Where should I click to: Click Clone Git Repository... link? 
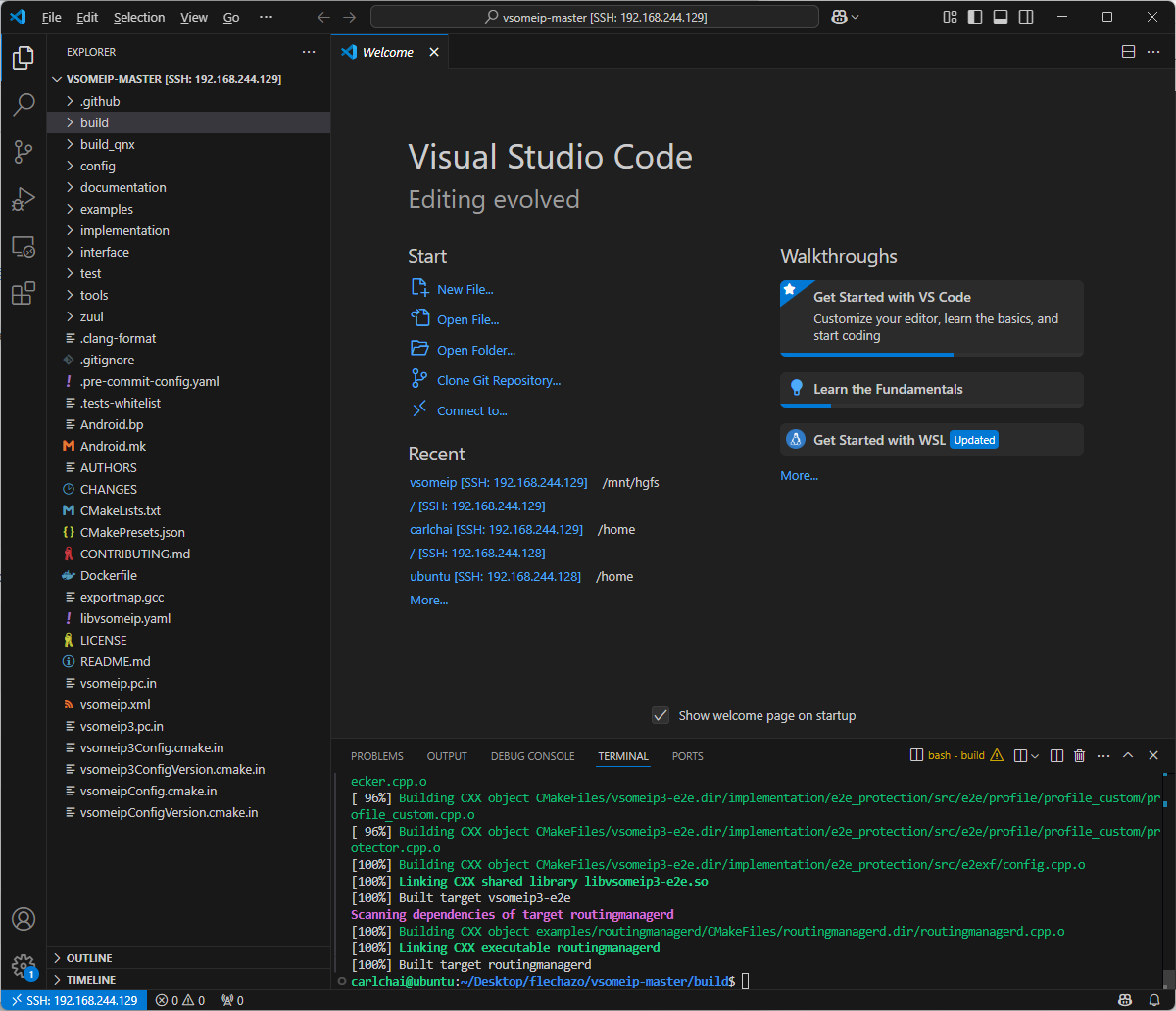[x=498, y=380]
